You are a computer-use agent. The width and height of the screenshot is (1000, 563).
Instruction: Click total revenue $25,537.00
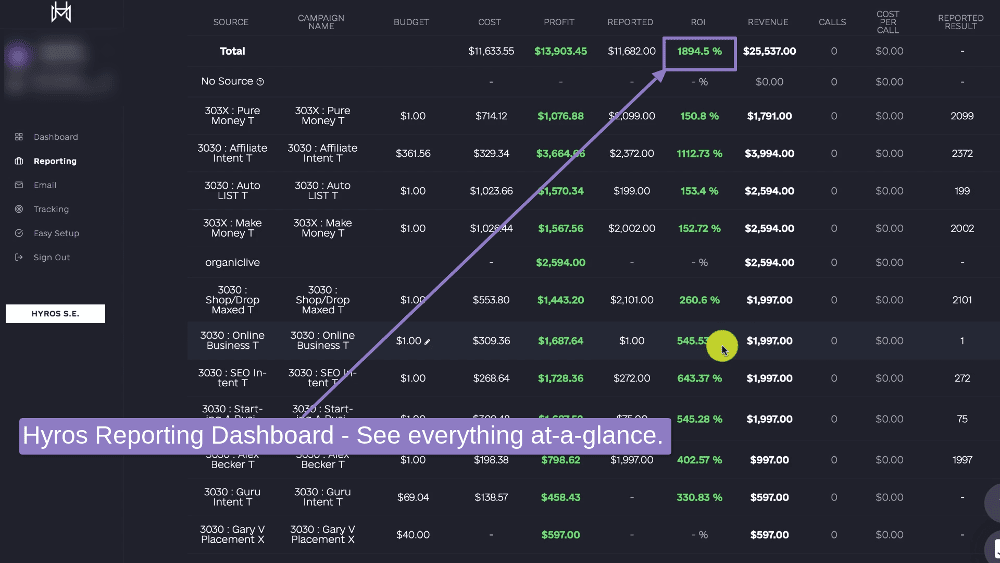pyautogui.click(x=769, y=51)
